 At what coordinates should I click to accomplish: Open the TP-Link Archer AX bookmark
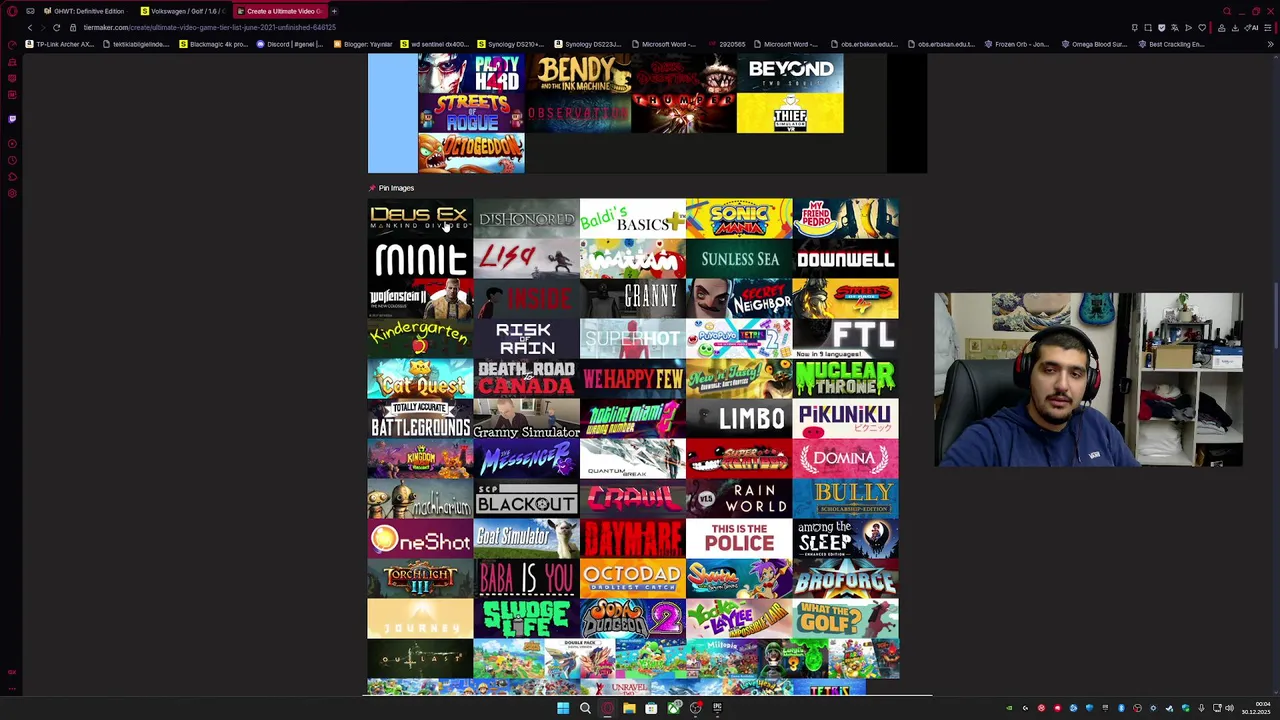59,44
